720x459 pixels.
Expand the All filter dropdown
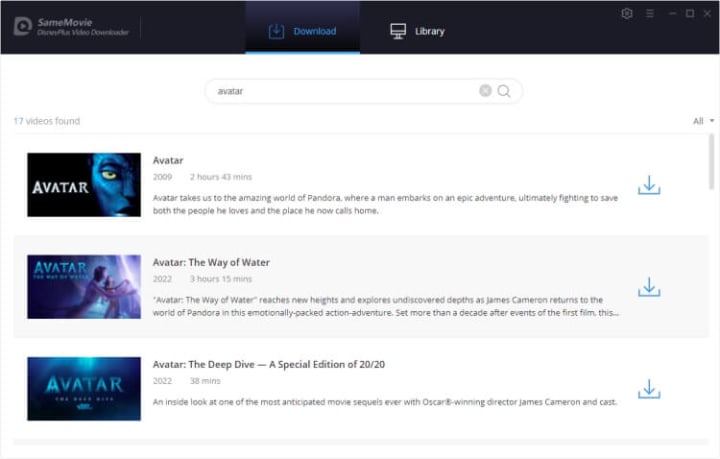coord(703,121)
